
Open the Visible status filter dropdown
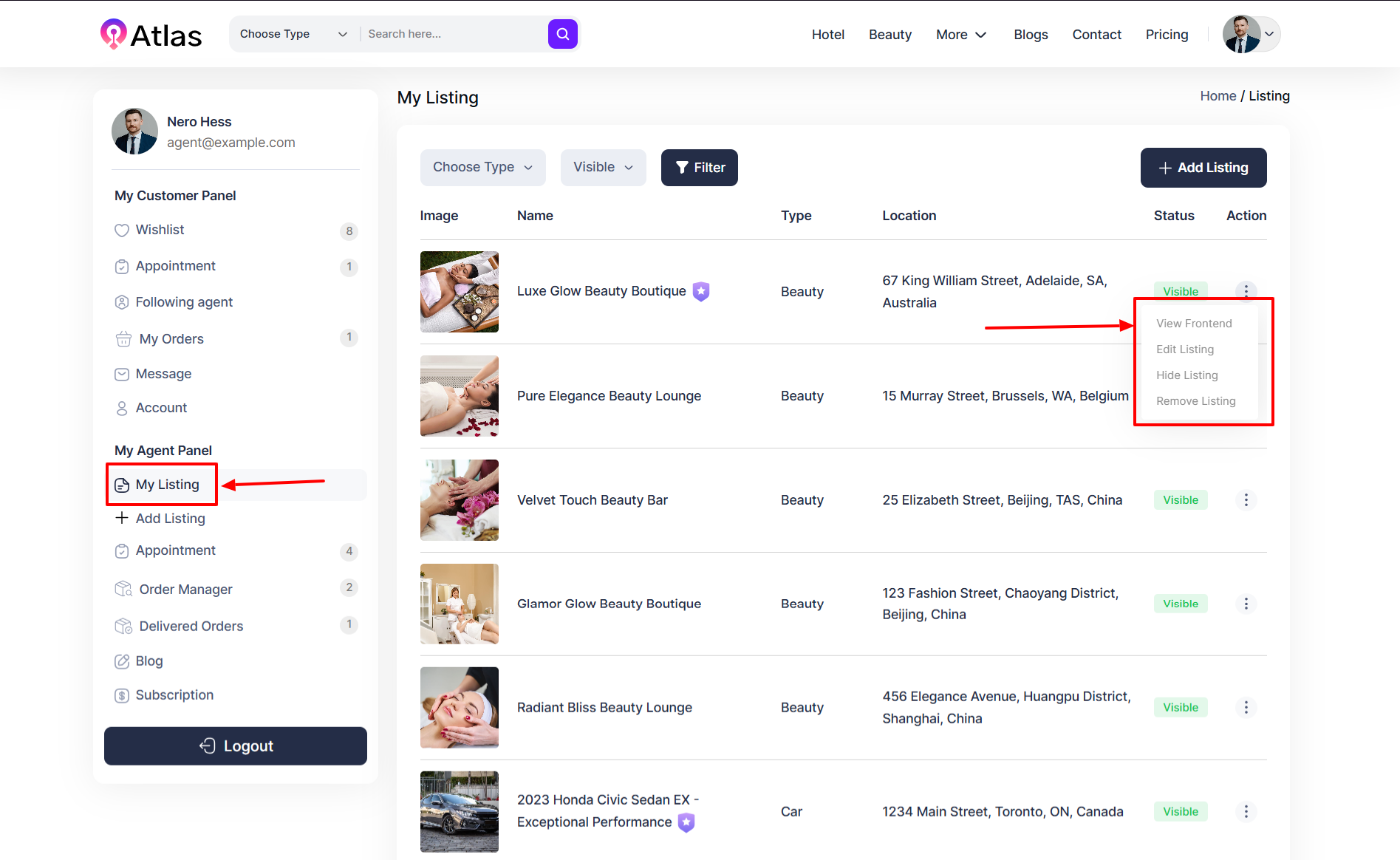point(603,168)
